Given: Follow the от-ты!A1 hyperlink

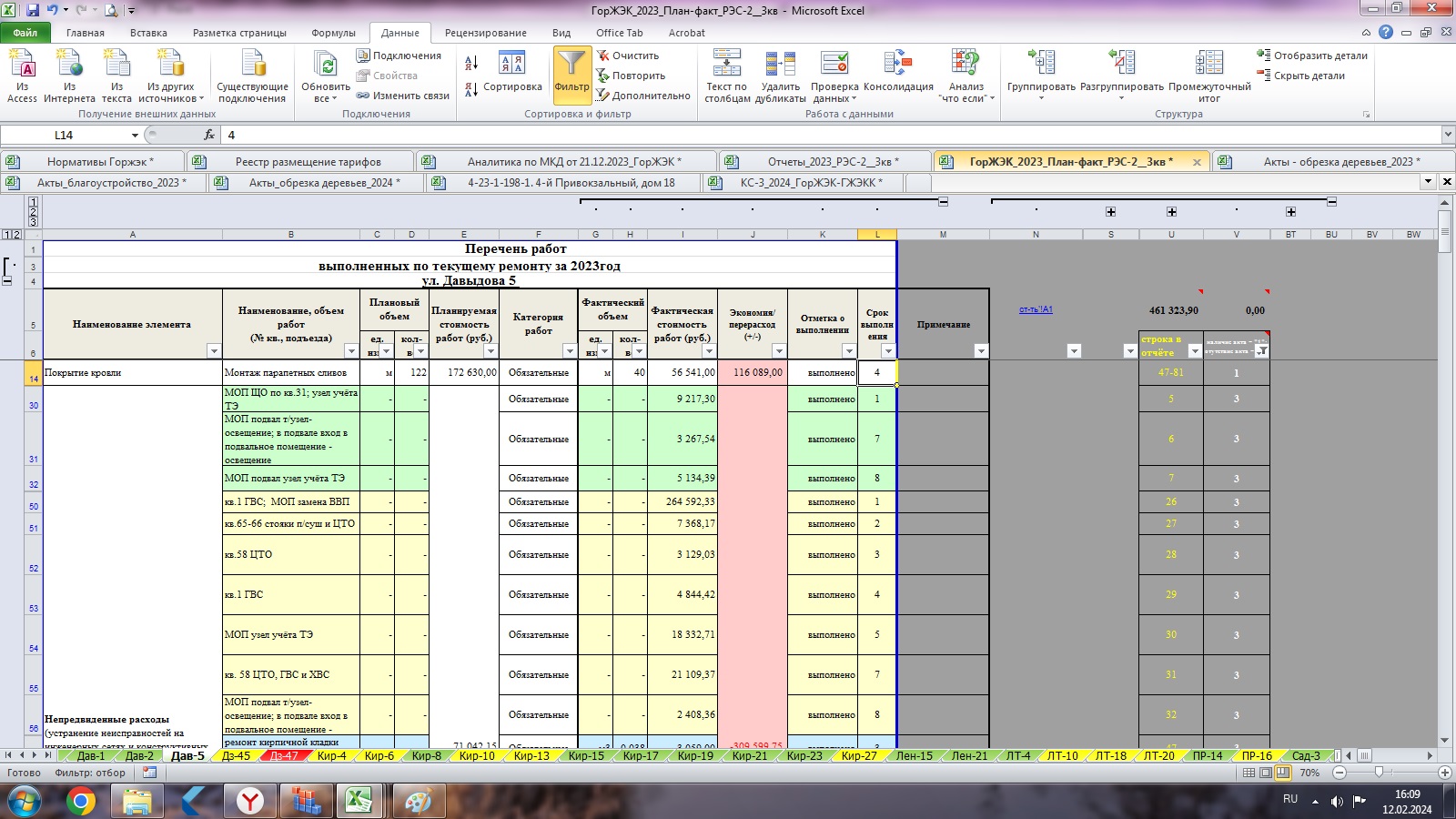Looking at the screenshot, I should click(x=1036, y=309).
